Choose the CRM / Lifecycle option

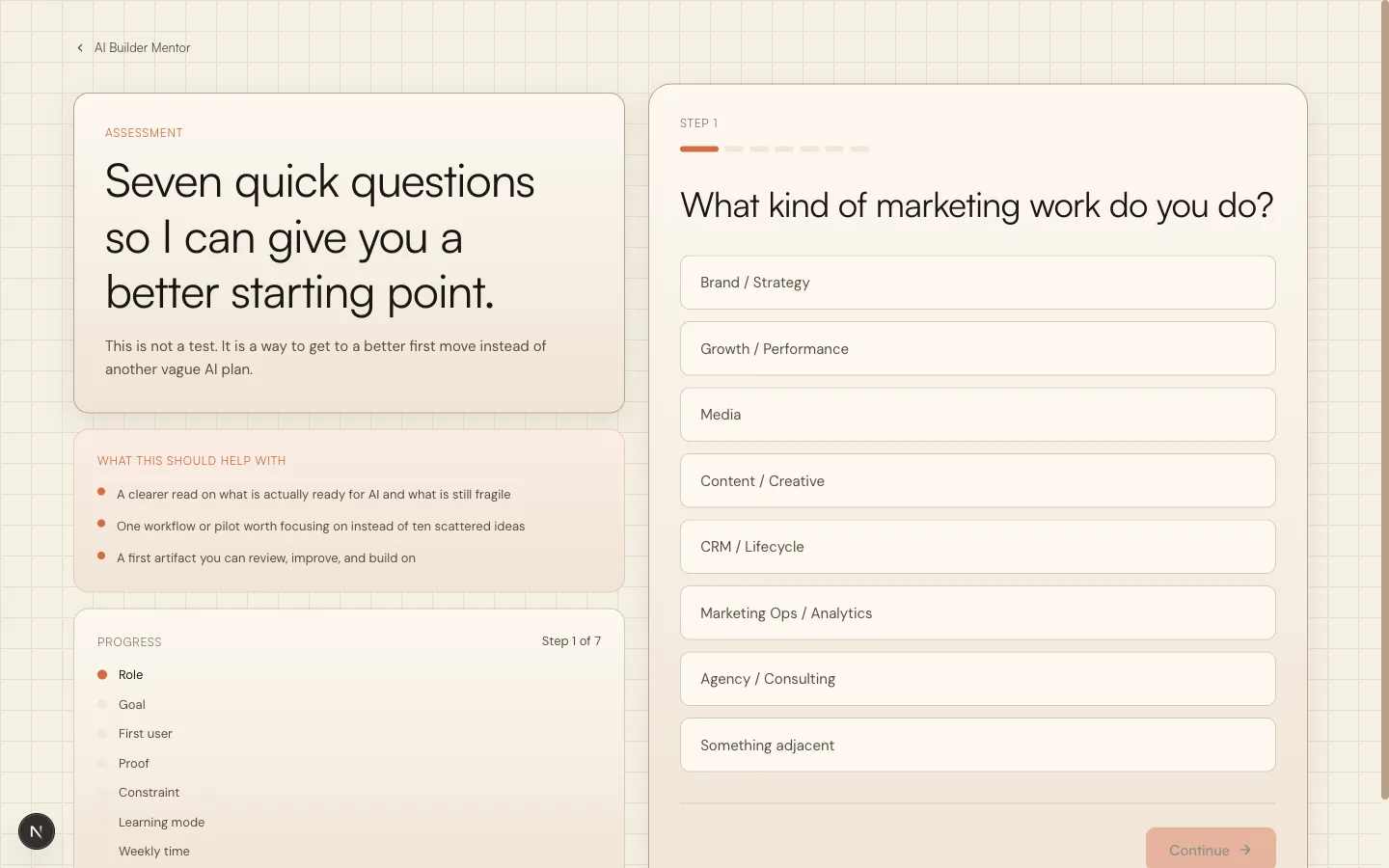point(977,547)
